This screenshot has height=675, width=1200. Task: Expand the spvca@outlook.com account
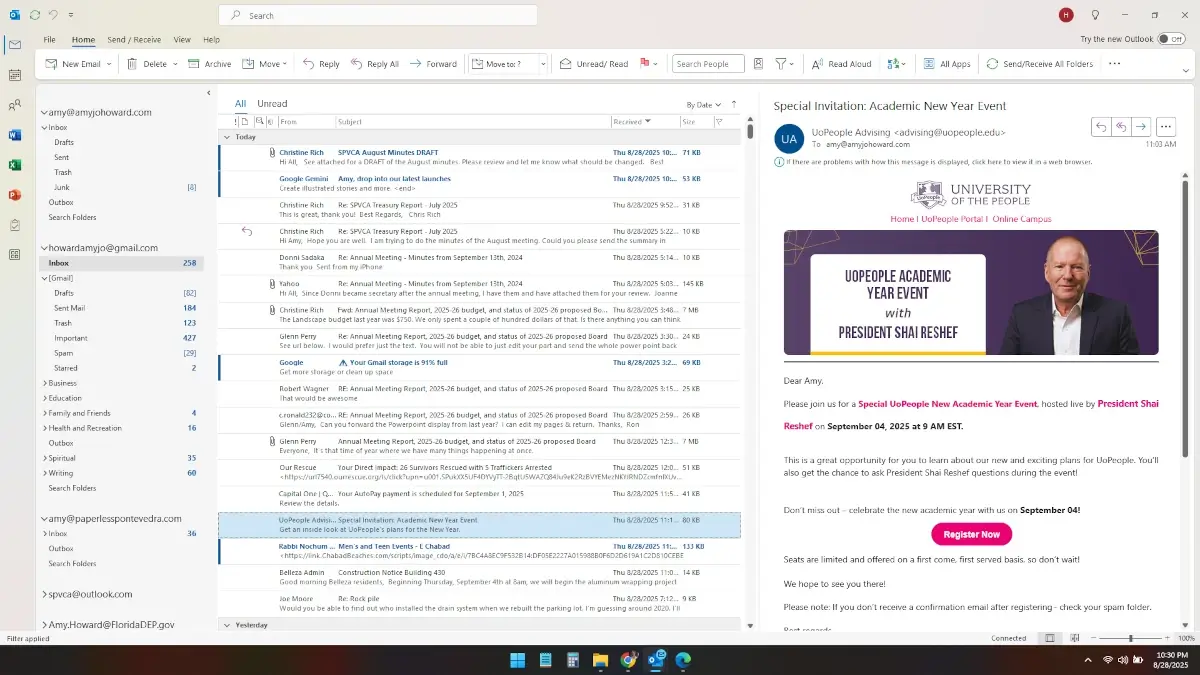(x=44, y=594)
